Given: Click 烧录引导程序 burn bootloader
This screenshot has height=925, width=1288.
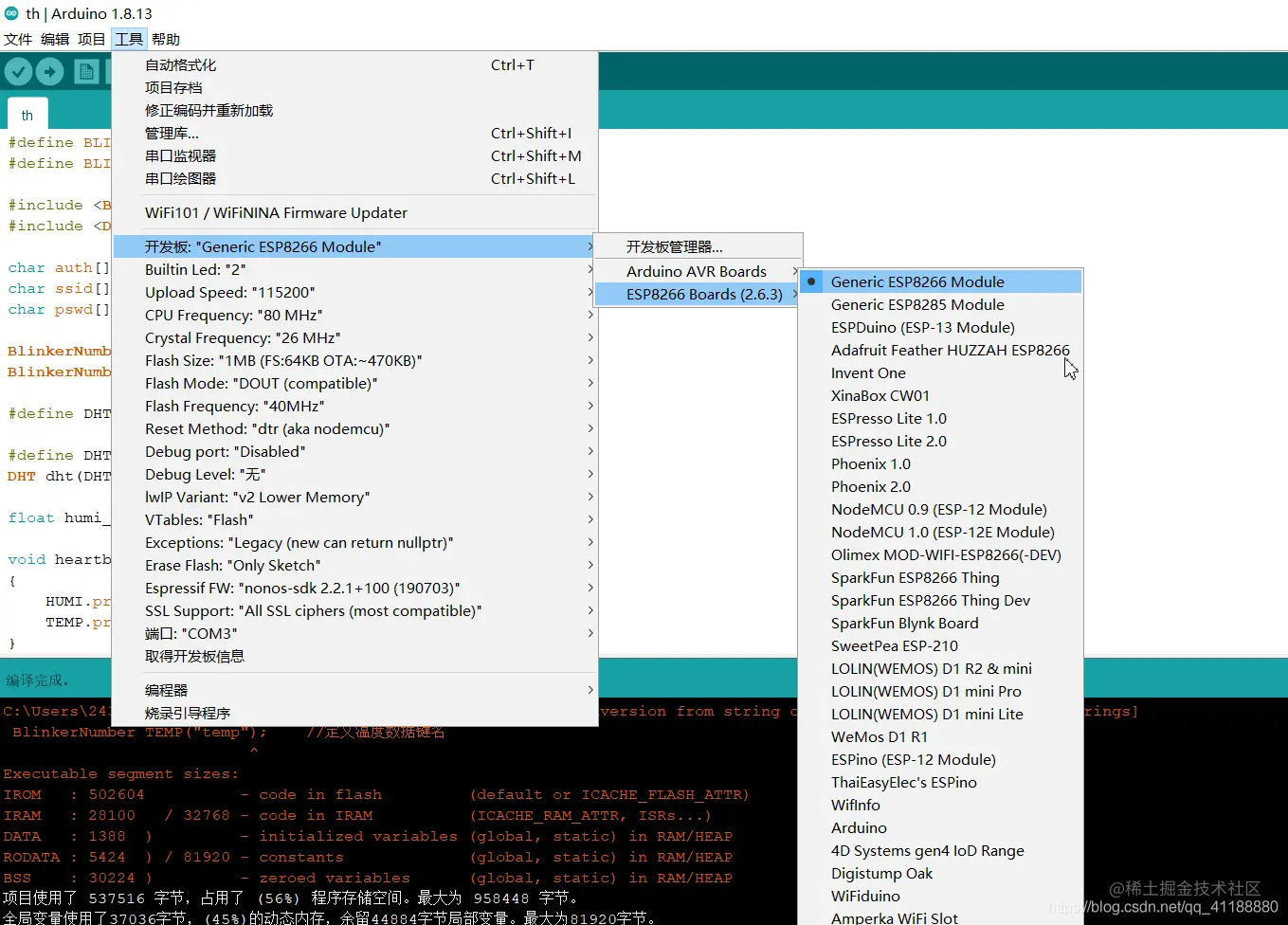Looking at the screenshot, I should point(355,713).
